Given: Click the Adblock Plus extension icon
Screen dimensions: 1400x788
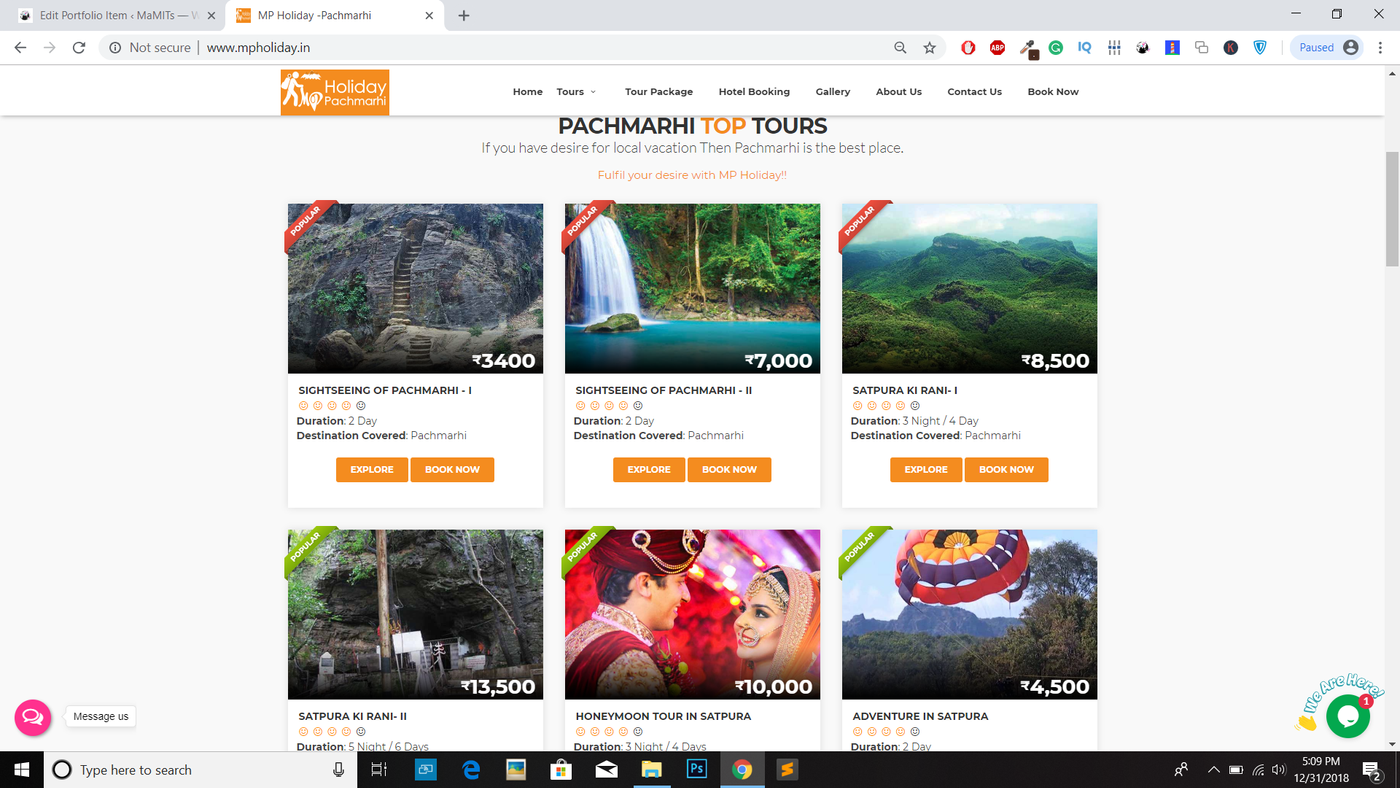Looking at the screenshot, I should click(x=997, y=47).
